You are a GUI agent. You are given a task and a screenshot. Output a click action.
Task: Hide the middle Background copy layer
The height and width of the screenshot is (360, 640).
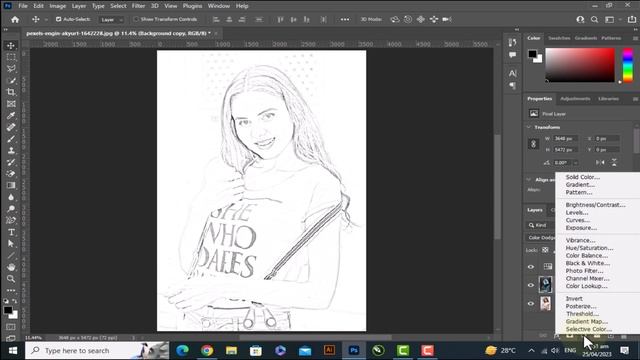pyautogui.click(x=531, y=285)
